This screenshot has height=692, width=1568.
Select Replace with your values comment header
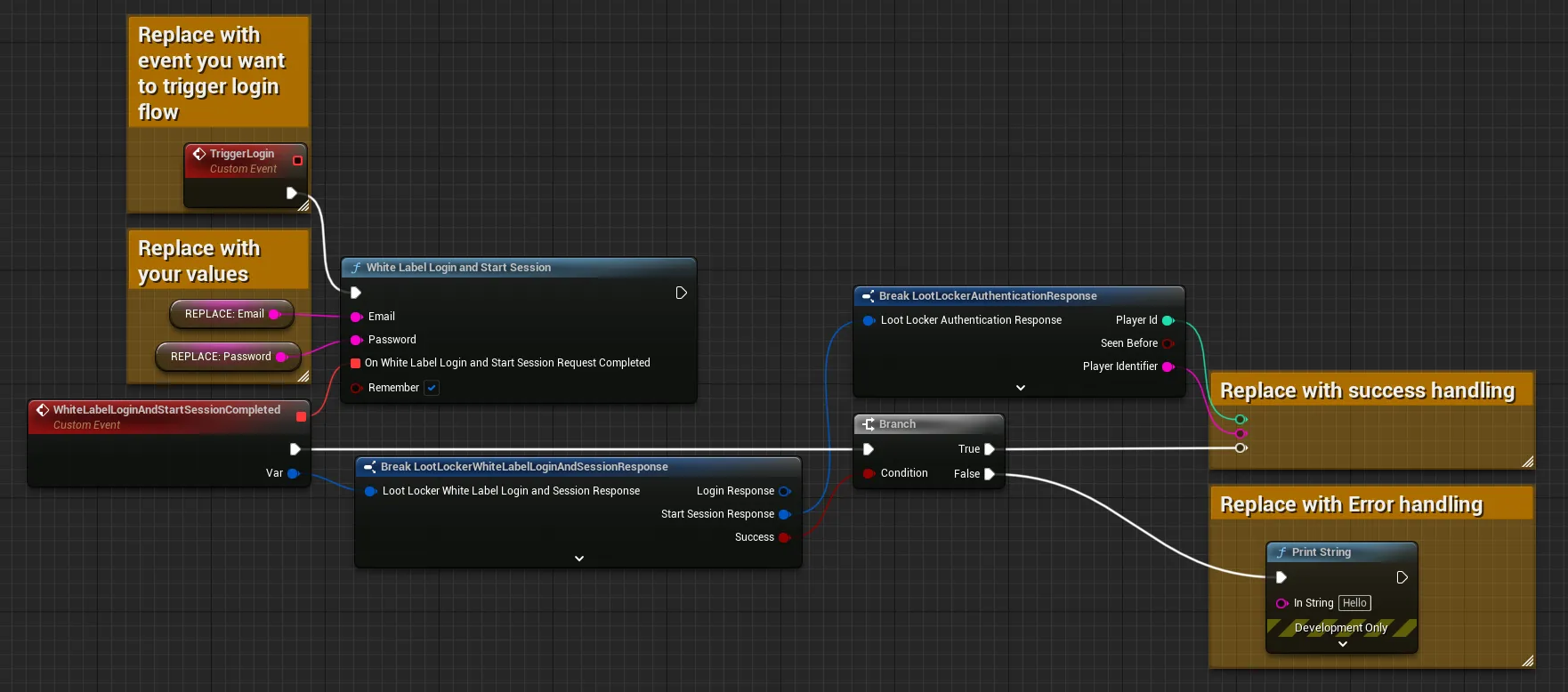click(x=219, y=261)
